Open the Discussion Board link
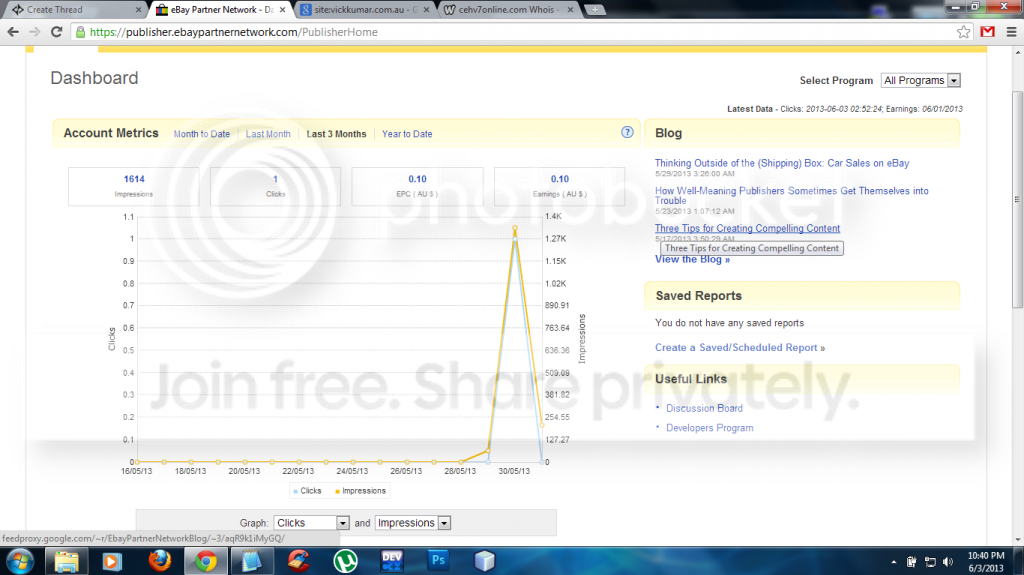Viewport: 1024px width, 575px height. (x=704, y=408)
